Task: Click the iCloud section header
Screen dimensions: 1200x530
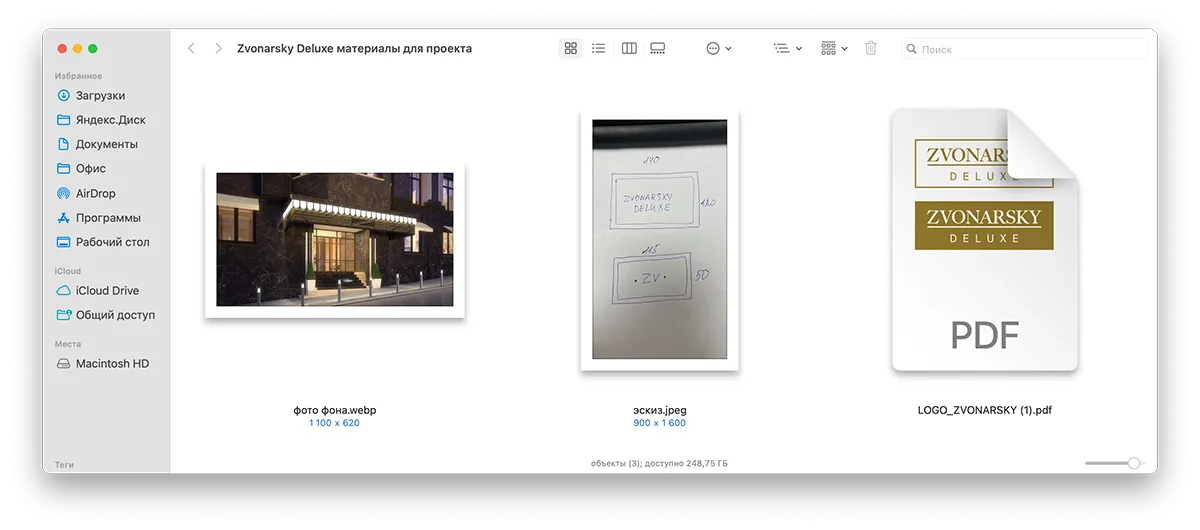Action: tap(68, 271)
